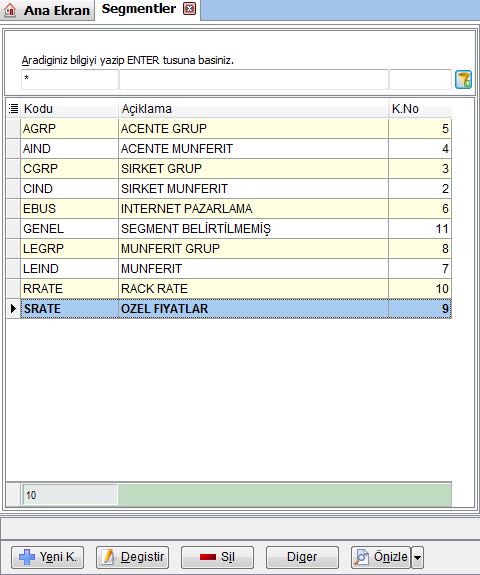Click the row indicator arrow for SRATE
Viewport: 480px width, 575px height.
click(14, 309)
